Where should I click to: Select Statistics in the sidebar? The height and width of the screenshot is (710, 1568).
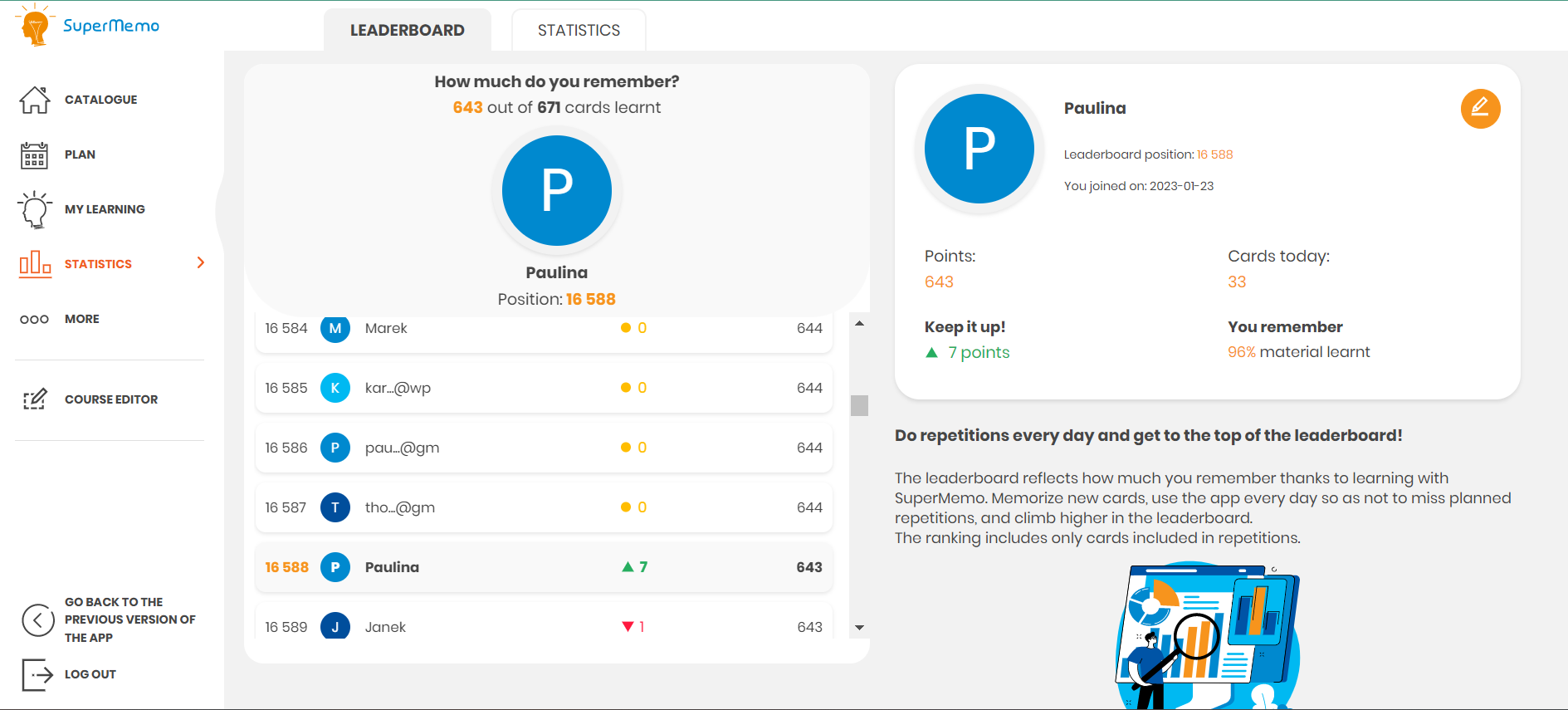[98, 264]
